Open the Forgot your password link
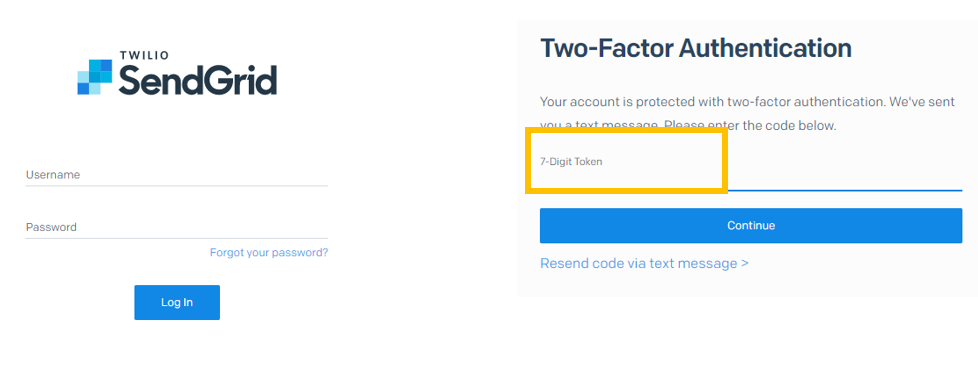Viewport: 978px width, 383px height. pos(269,253)
